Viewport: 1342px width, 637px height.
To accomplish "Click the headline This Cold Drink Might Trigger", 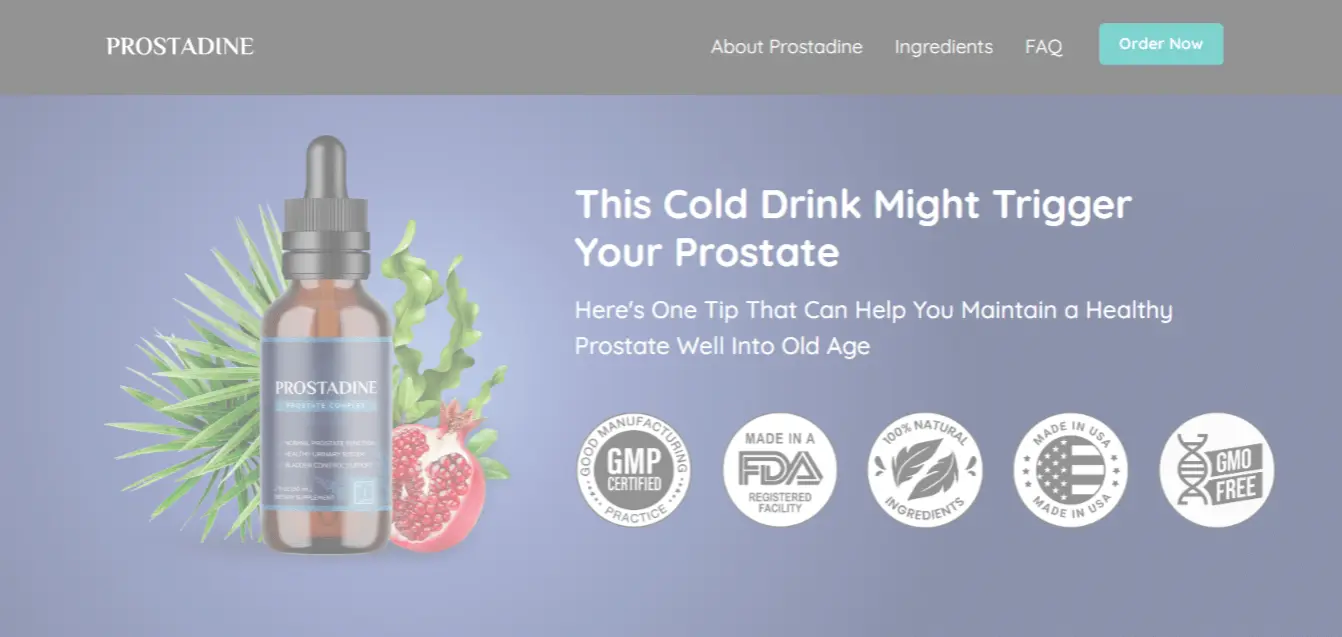I will click(853, 204).
